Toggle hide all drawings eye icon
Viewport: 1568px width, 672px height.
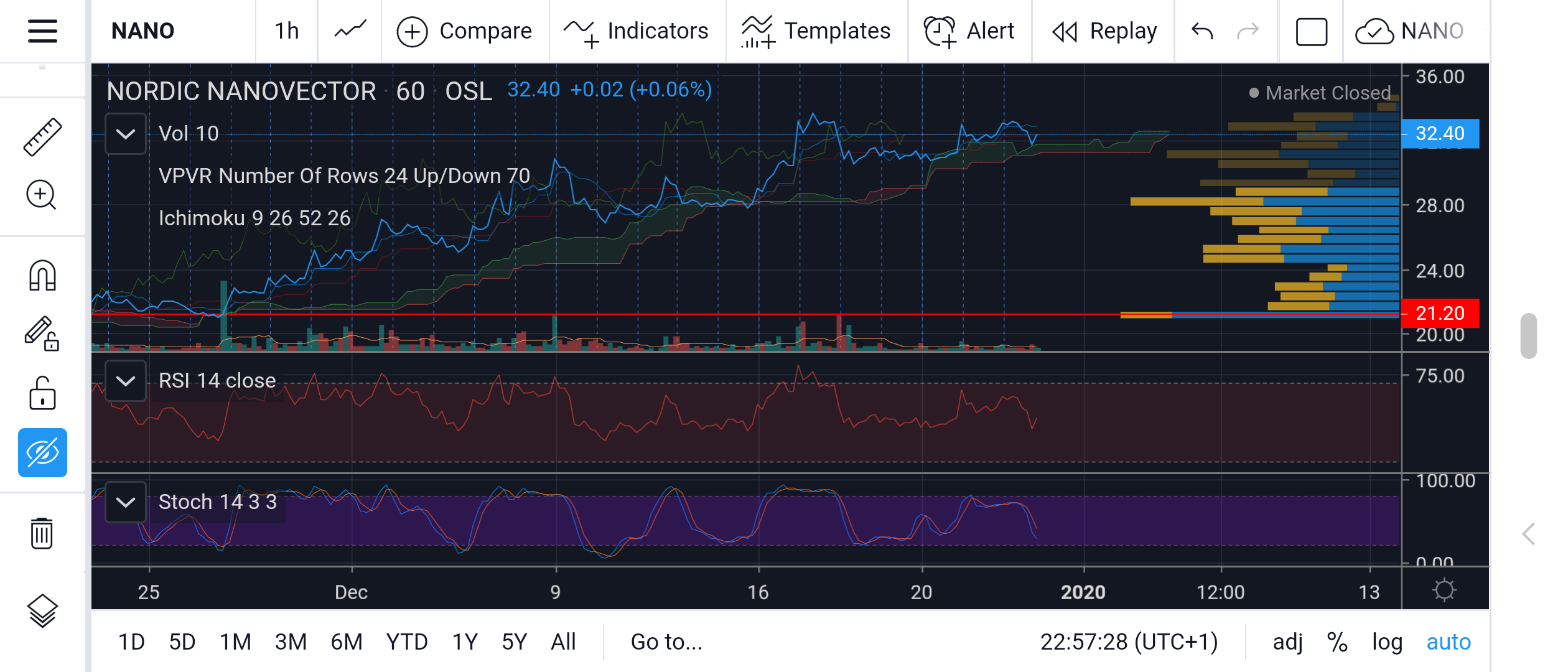tap(42, 452)
